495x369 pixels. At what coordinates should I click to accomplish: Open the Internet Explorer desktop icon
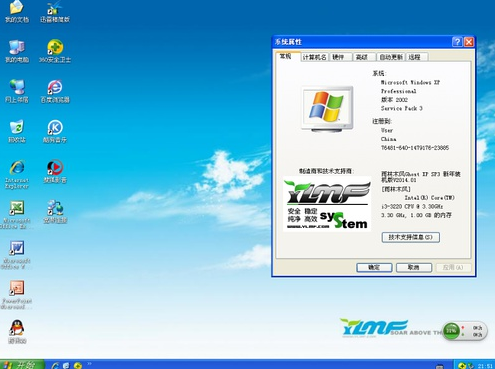point(17,174)
